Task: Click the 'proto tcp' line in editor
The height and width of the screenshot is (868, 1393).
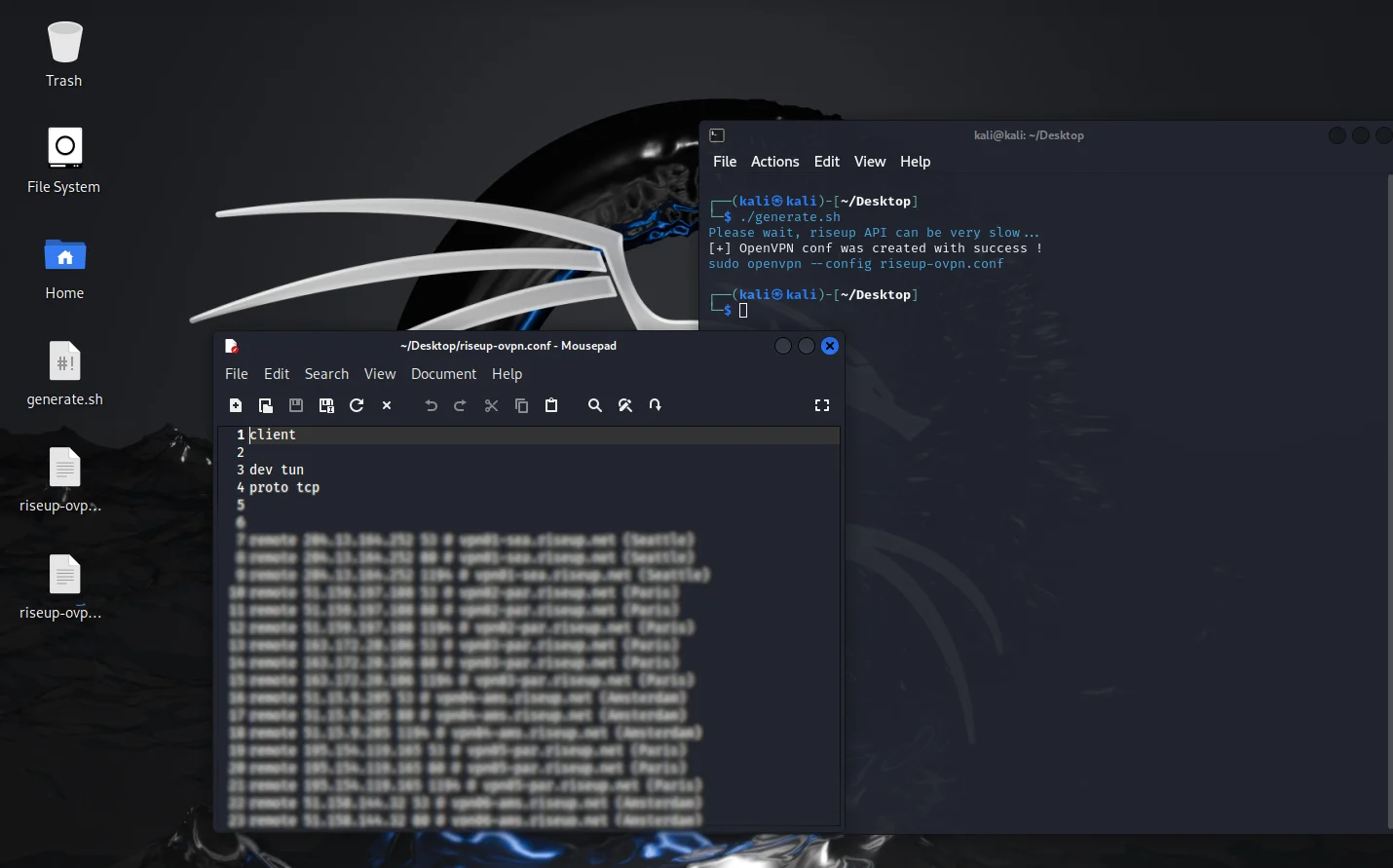Action: coord(284,487)
